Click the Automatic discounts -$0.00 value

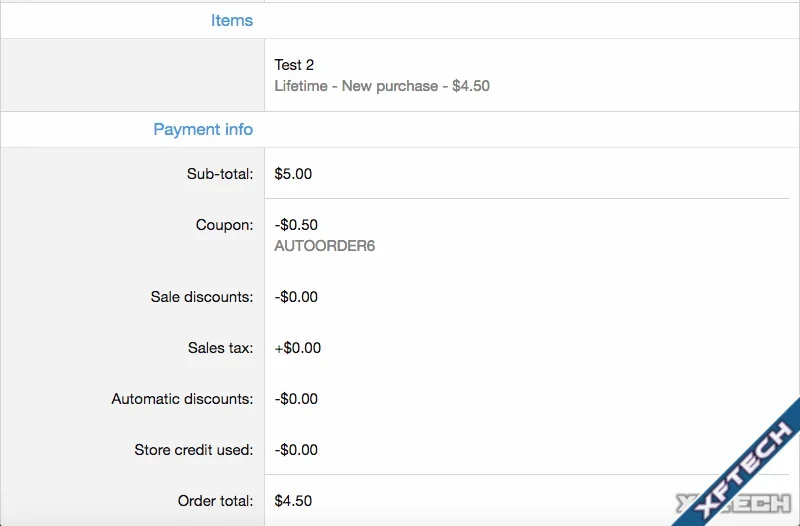tap(296, 399)
